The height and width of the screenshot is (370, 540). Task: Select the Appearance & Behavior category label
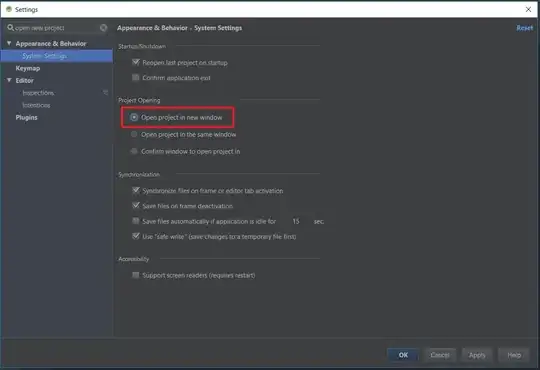51,43
